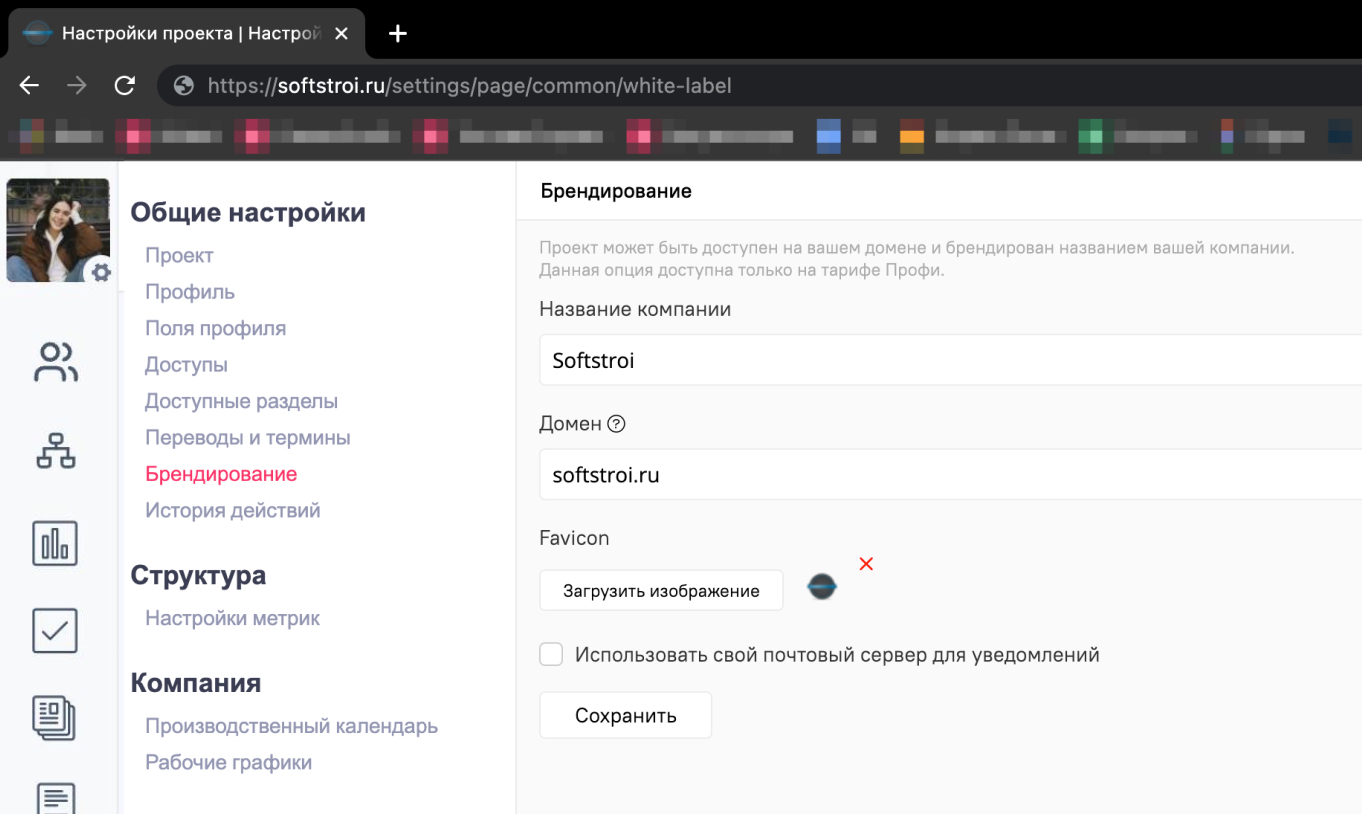Open the employees people icon in sidebar
This screenshot has height=814, width=1362.
click(56, 362)
